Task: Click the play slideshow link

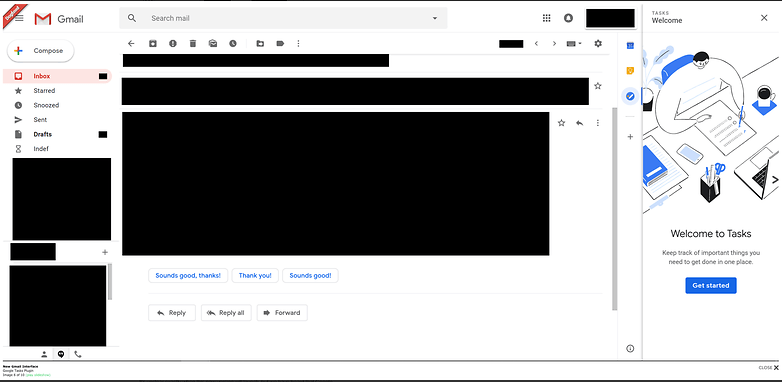Action: coord(39,375)
